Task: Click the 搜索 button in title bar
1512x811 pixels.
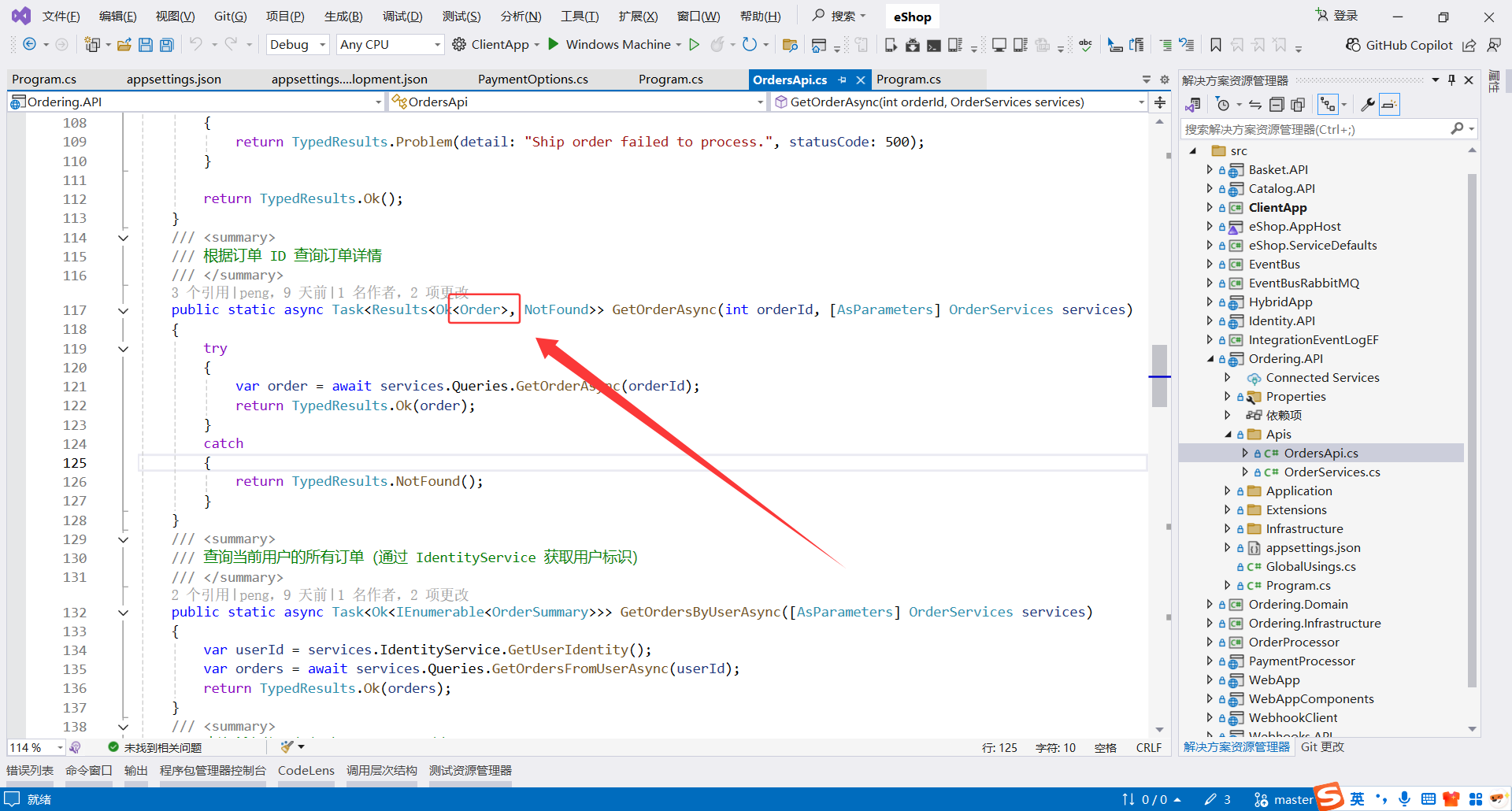Action: click(x=839, y=16)
